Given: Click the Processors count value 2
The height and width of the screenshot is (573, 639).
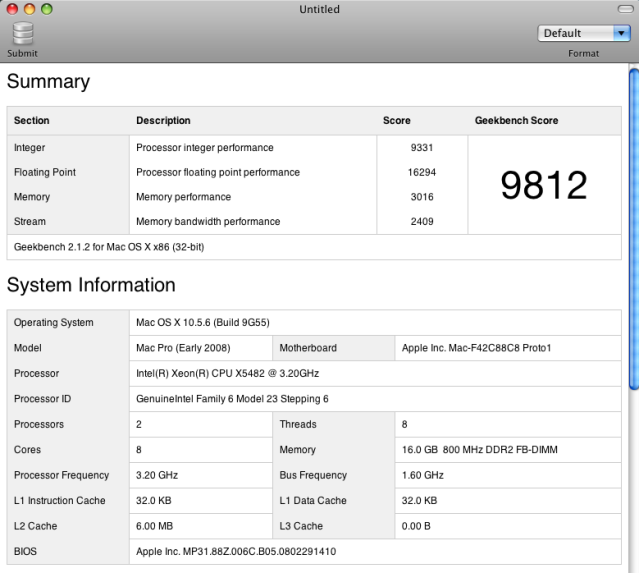Looking at the screenshot, I should (x=139, y=424).
